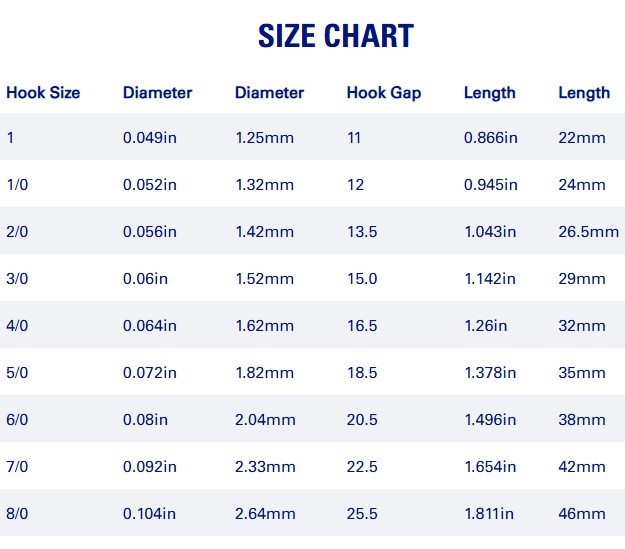
Task: Select the first Diameter column header
Action: coord(157,92)
